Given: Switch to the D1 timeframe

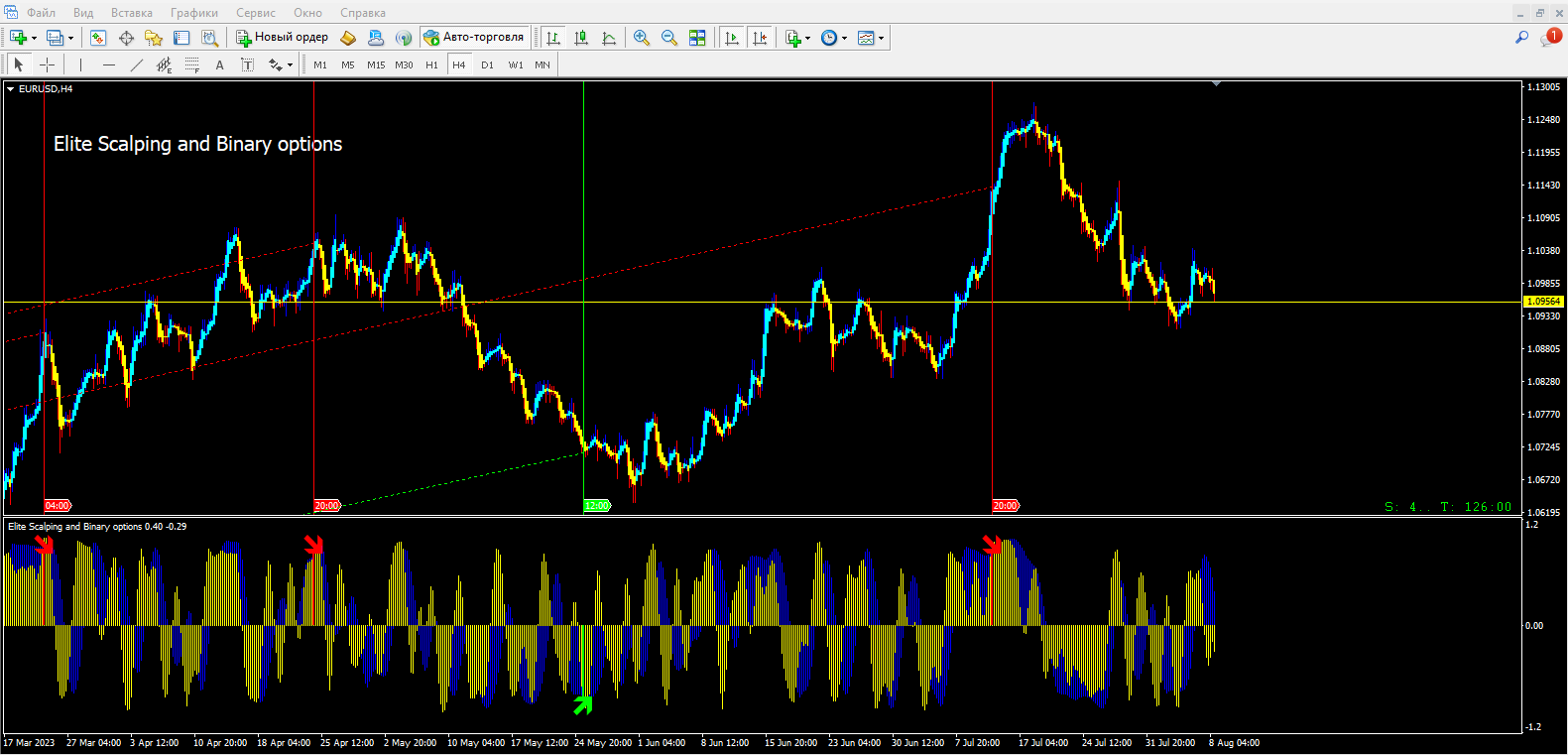Looking at the screenshot, I should point(487,64).
